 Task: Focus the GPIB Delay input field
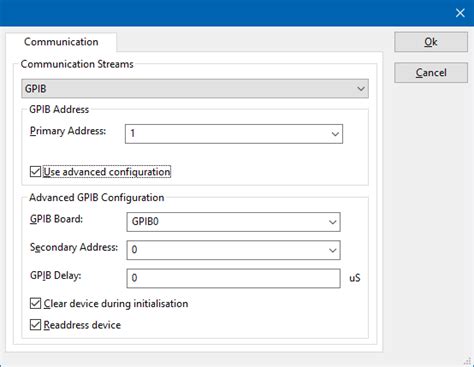click(233, 278)
